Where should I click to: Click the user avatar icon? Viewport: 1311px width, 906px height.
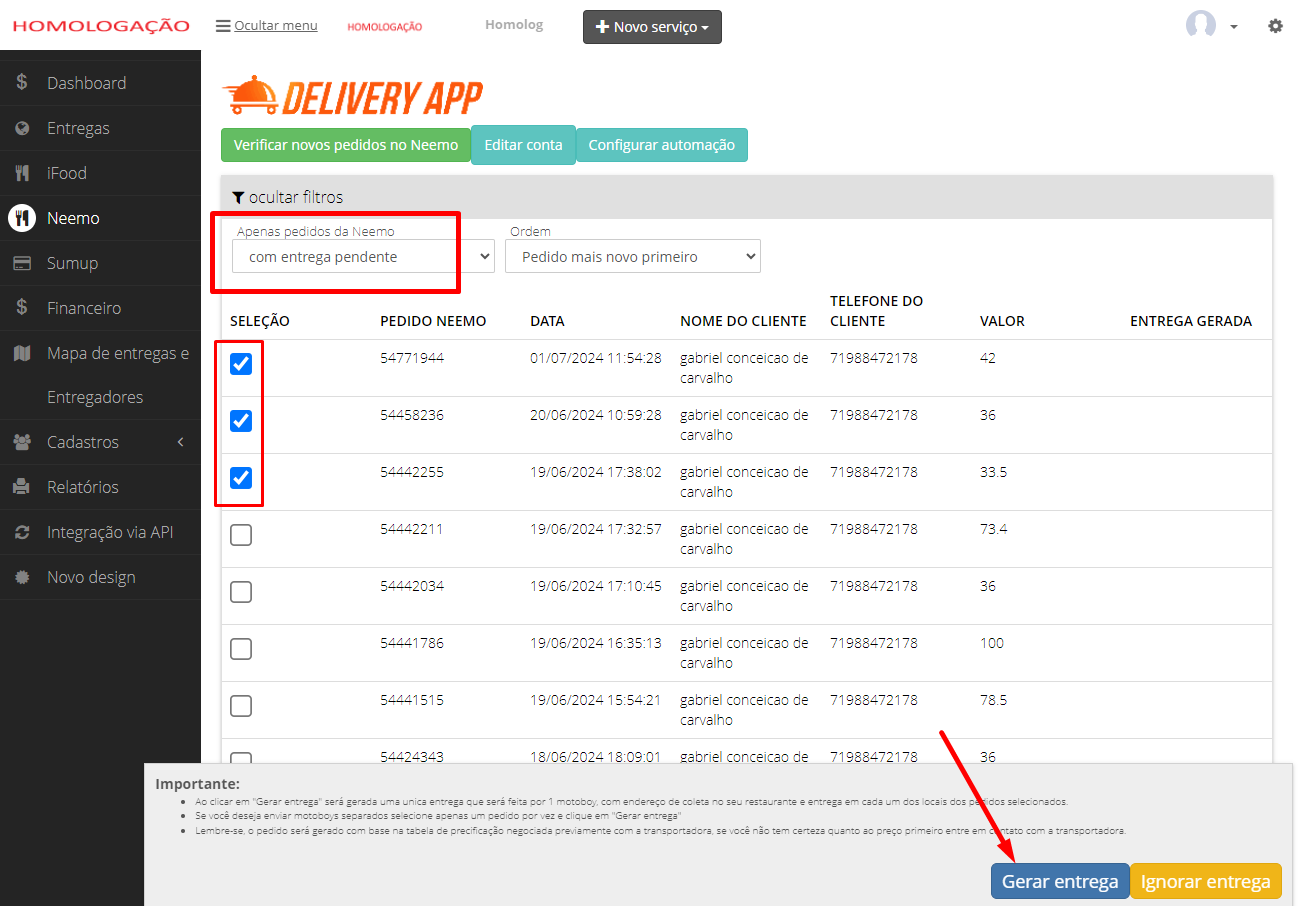(1201, 26)
